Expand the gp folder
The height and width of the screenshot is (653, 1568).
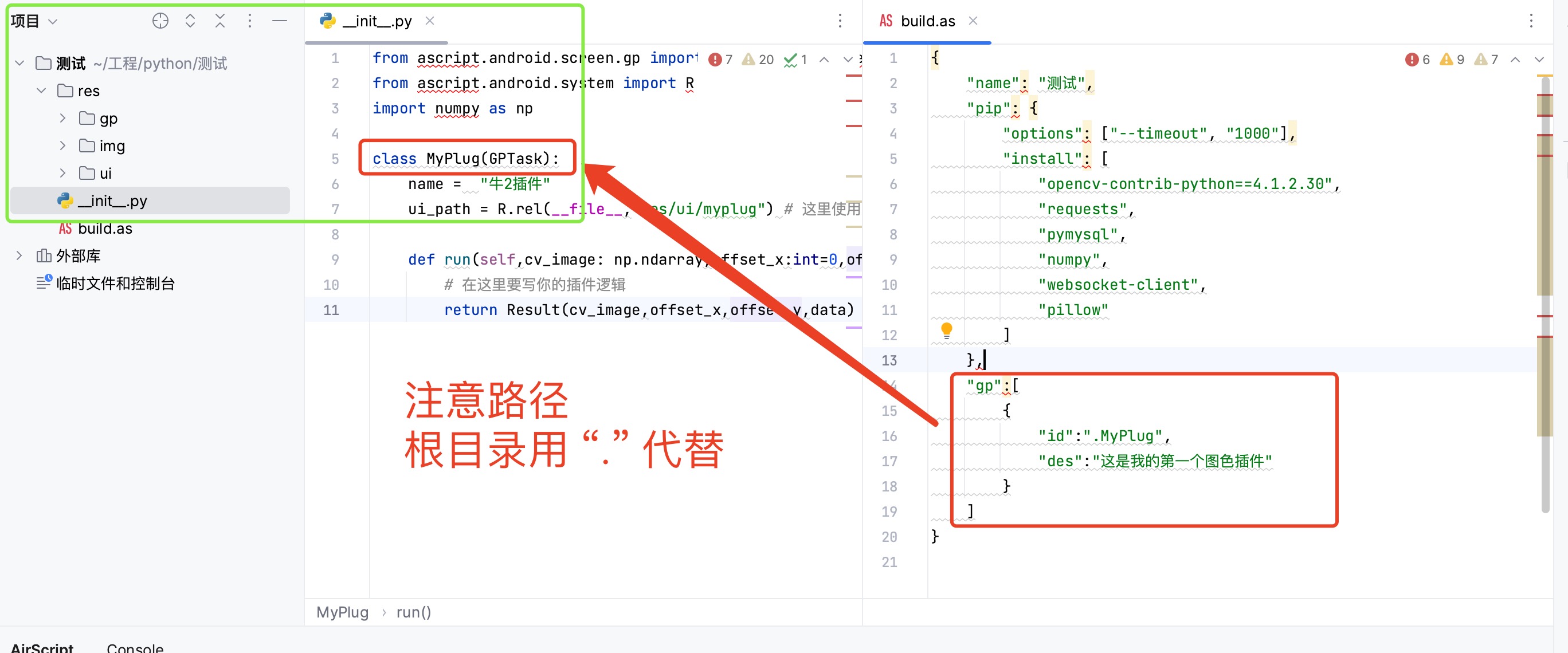(62, 118)
